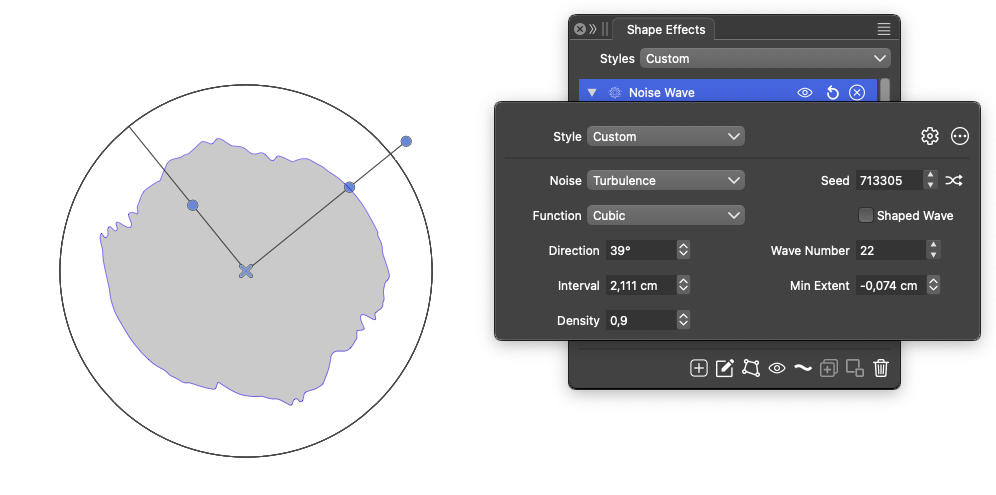Click the add shape effect plus icon
This screenshot has height=495, width=996.
click(699, 368)
